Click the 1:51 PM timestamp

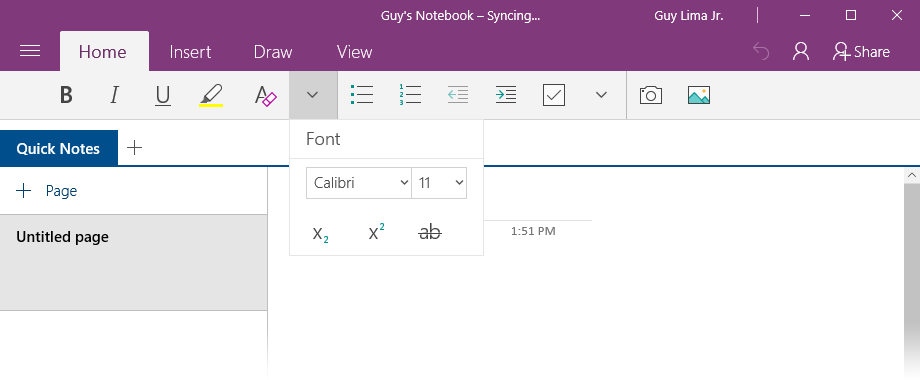click(x=533, y=231)
